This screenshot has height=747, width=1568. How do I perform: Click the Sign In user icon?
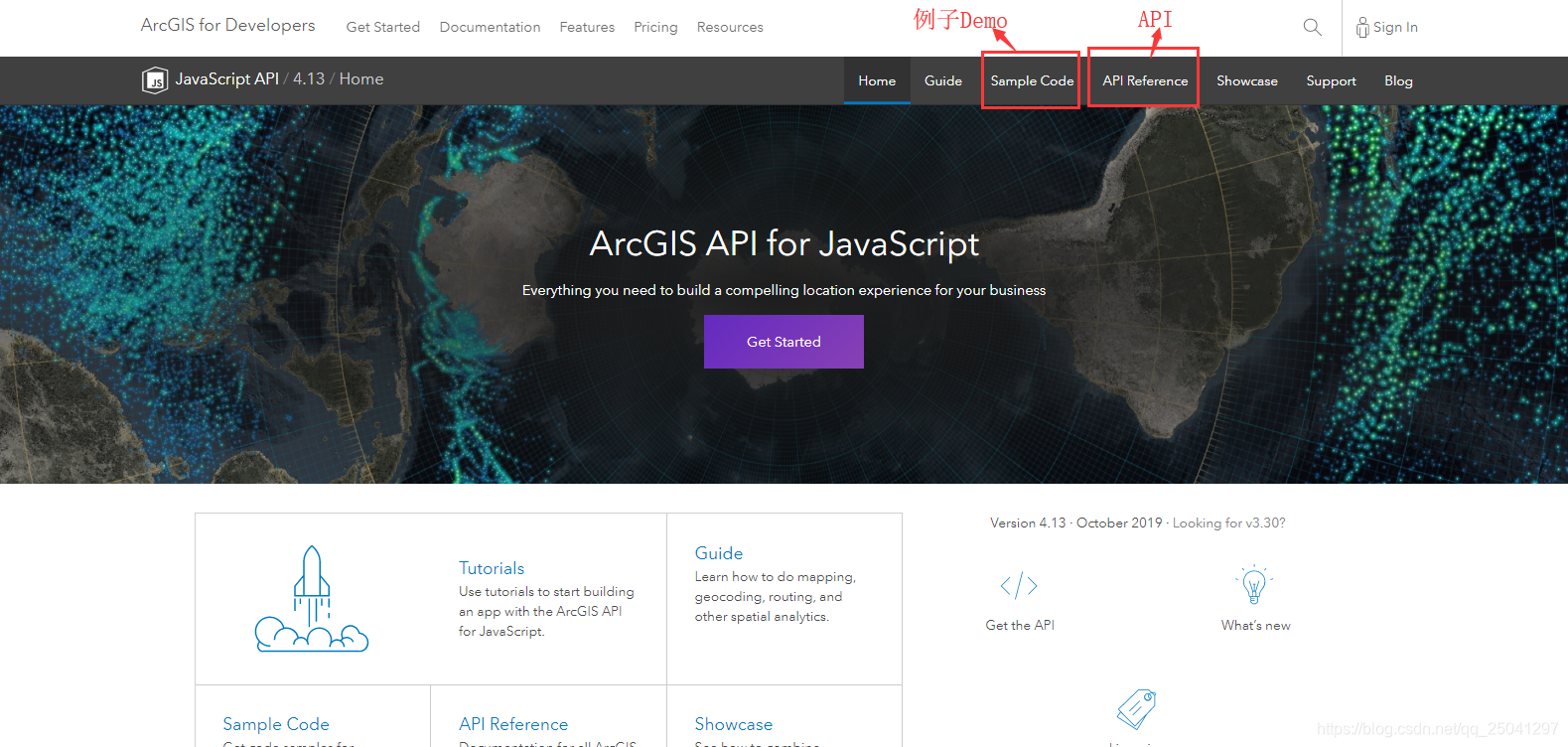tap(1362, 28)
